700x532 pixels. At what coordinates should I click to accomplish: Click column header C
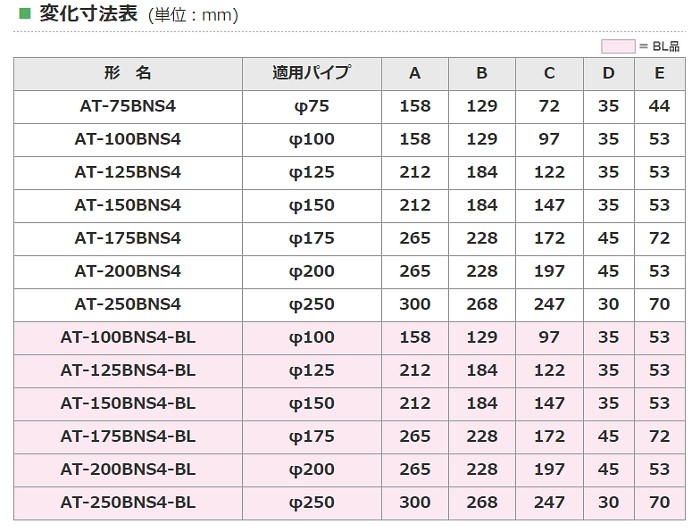click(x=550, y=73)
